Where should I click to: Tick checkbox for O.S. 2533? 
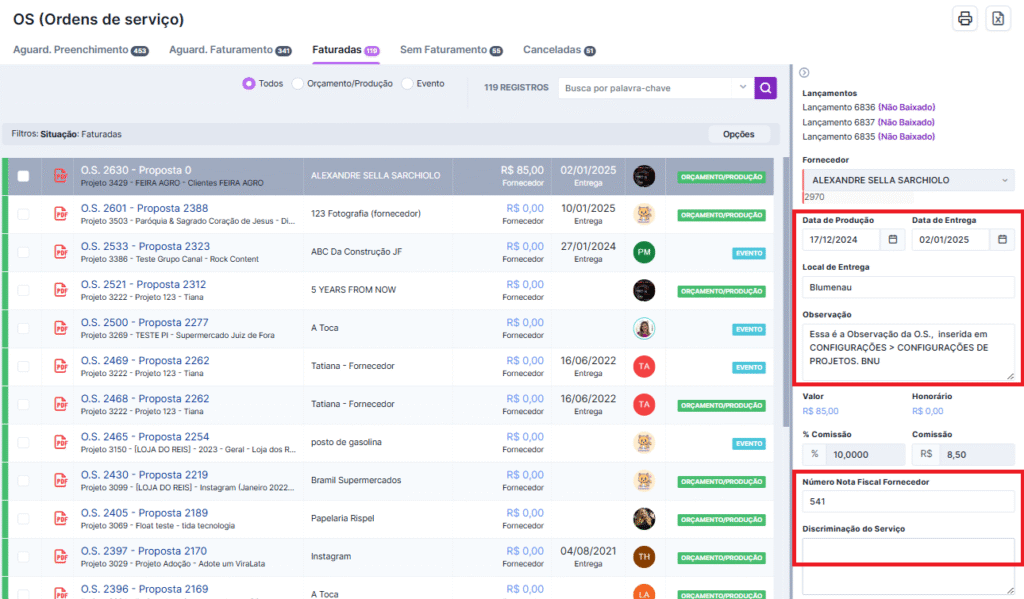[x=23, y=251]
